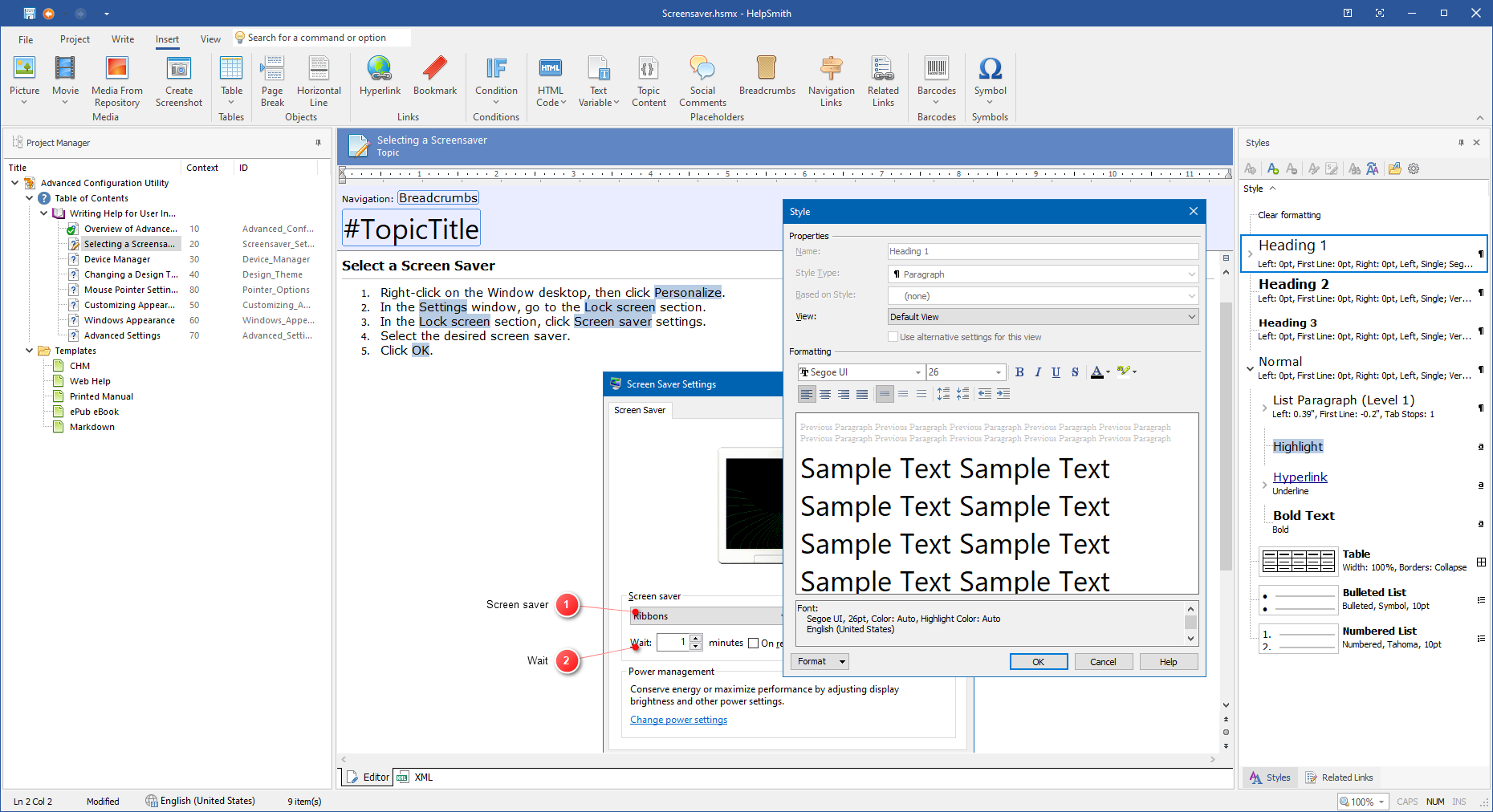Open Media From Repository
1493x812 pixels.
pyautogui.click(x=117, y=81)
